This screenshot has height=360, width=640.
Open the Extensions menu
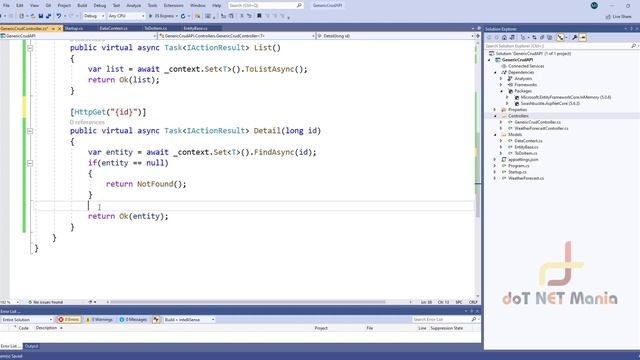click(x=173, y=5)
